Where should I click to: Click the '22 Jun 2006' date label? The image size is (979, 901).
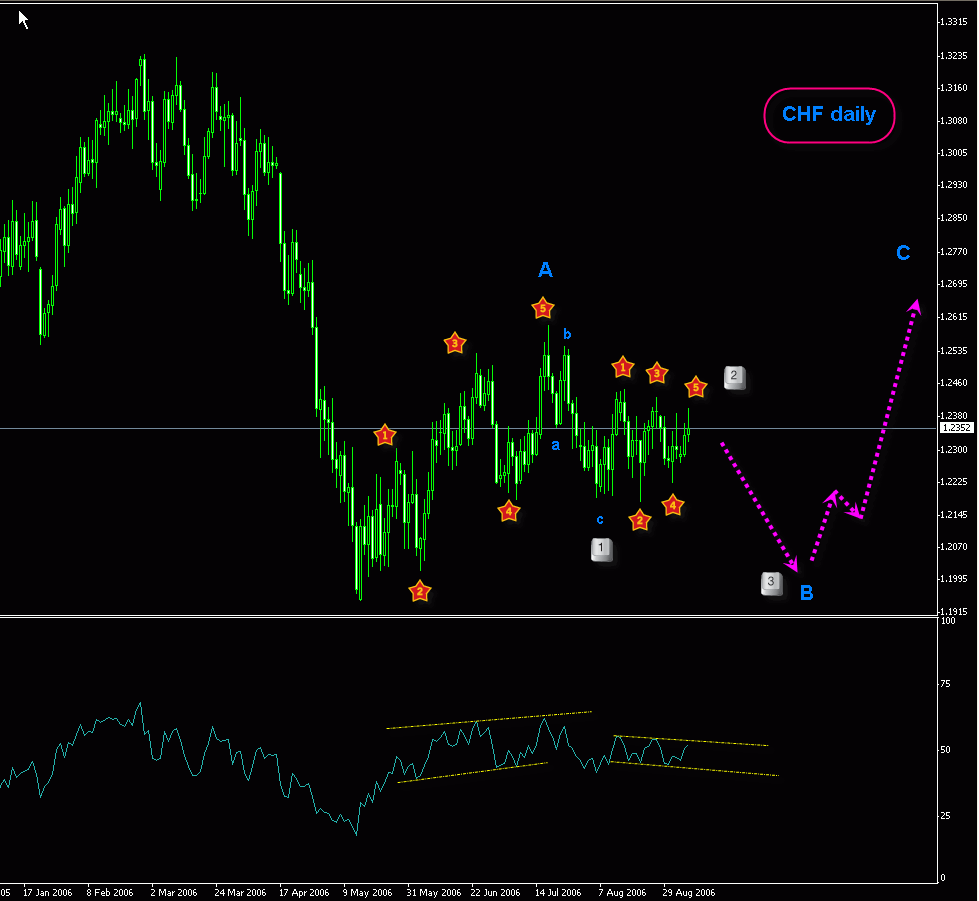(495, 892)
